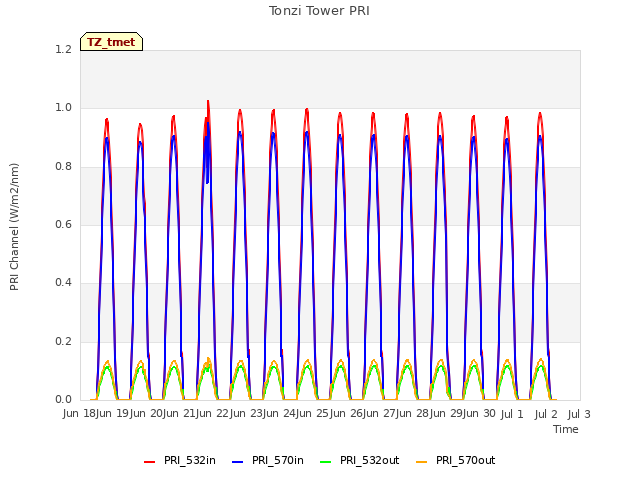The image size is (640, 480).
Task: Click the 0.0 y-axis tick label
Action: (63, 399)
